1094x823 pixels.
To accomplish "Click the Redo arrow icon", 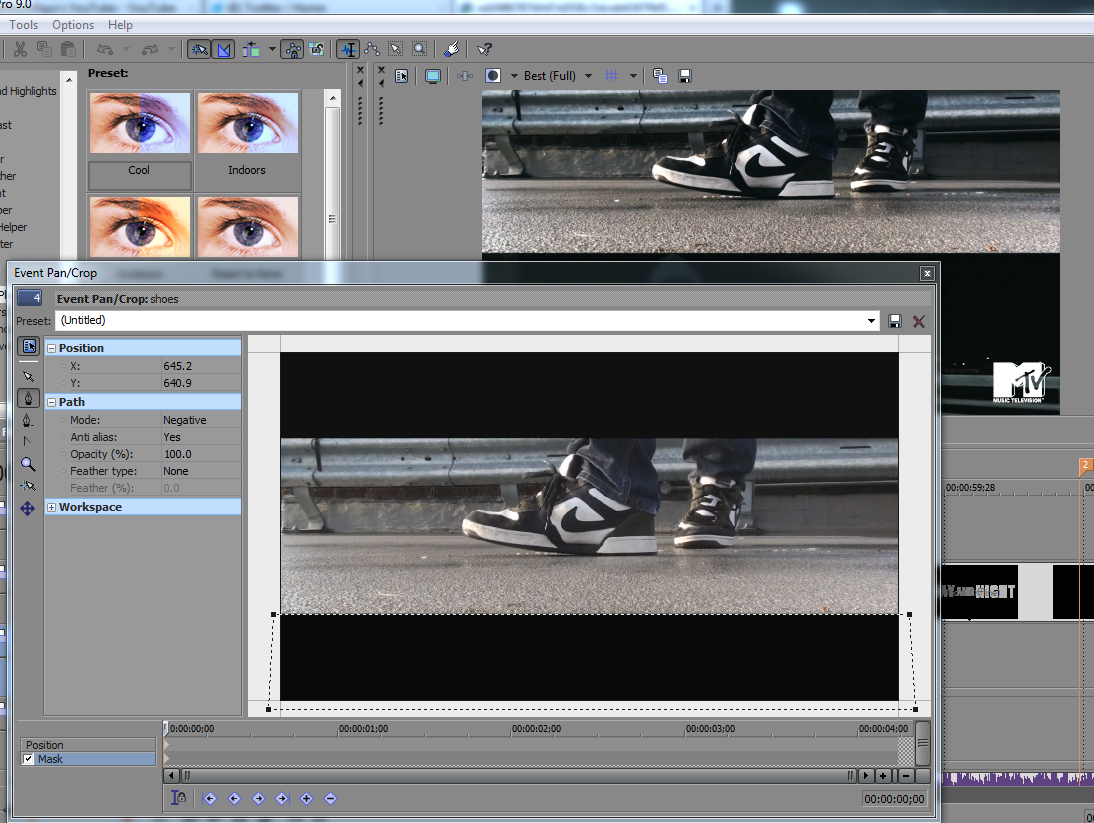I will pos(150,49).
